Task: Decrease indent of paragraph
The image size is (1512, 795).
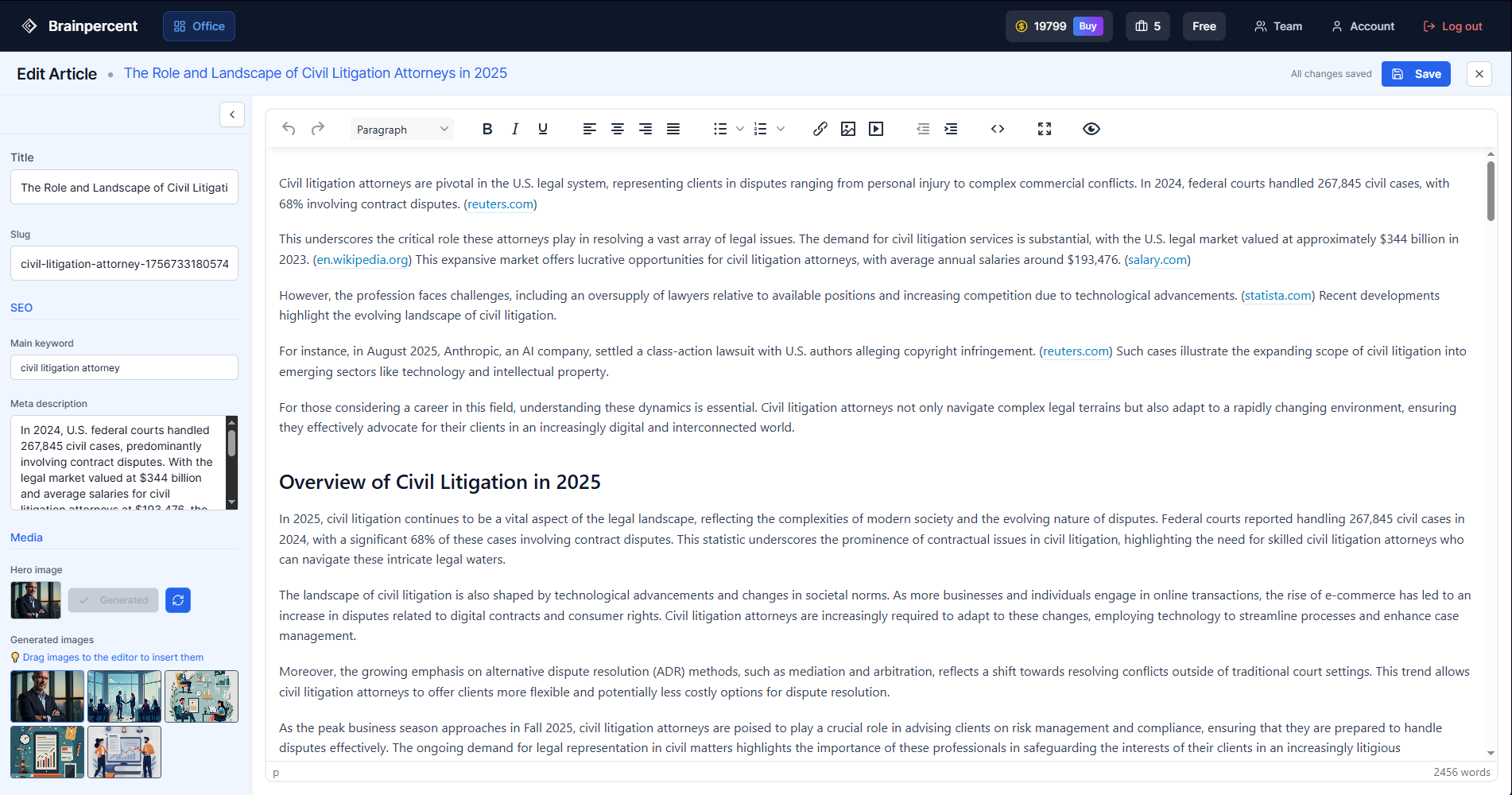Action: (923, 129)
